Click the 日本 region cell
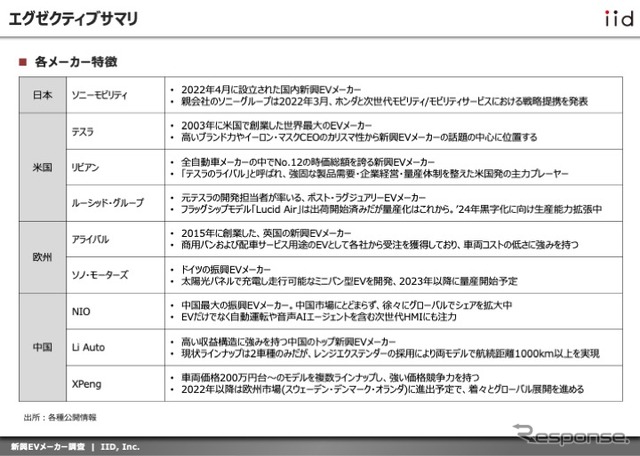The width and height of the screenshot is (640, 456). click(x=42, y=95)
